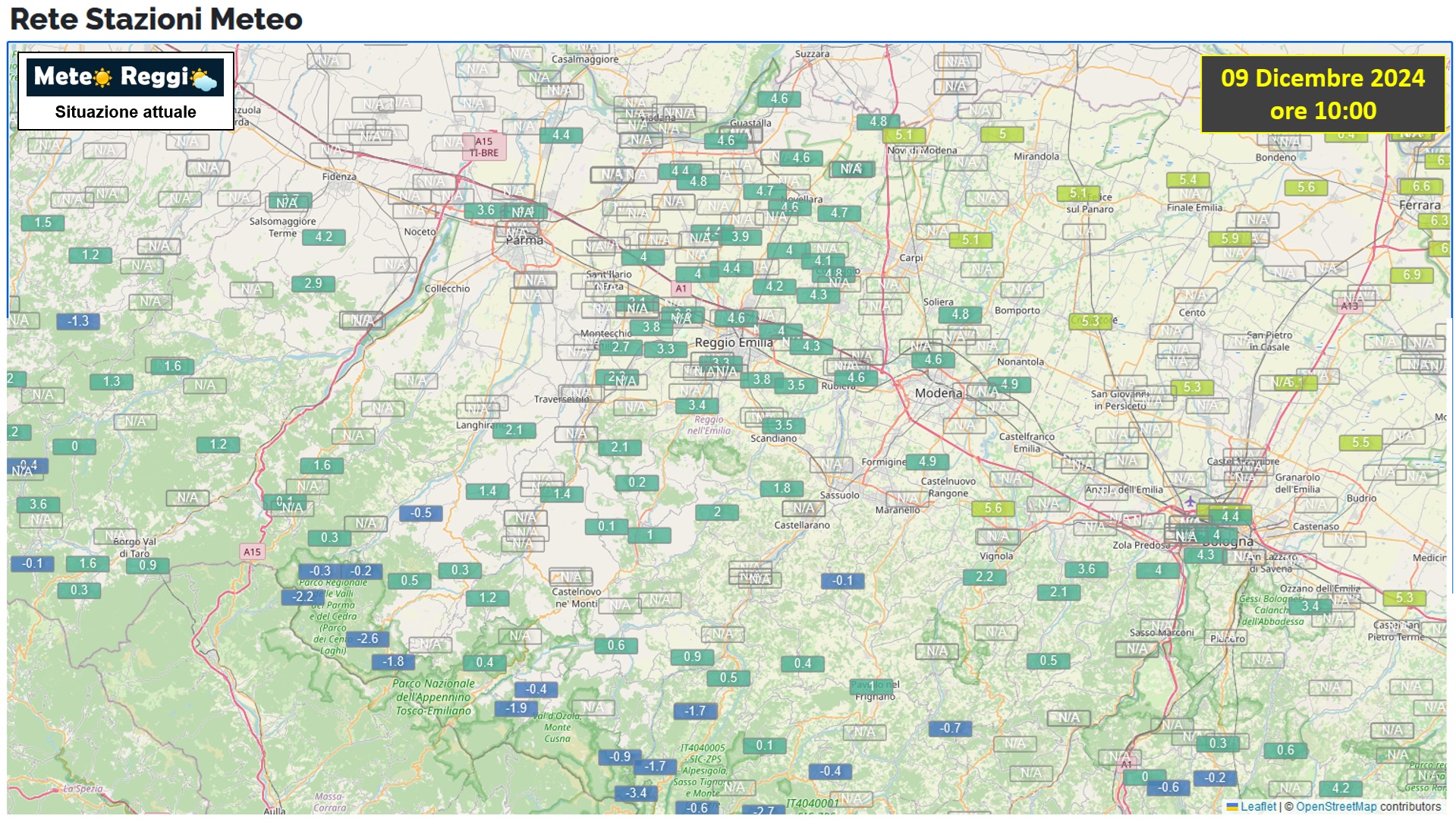
Task: Select the -1.8 station marker
Action: pyautogui.click(x=393, y=661)
